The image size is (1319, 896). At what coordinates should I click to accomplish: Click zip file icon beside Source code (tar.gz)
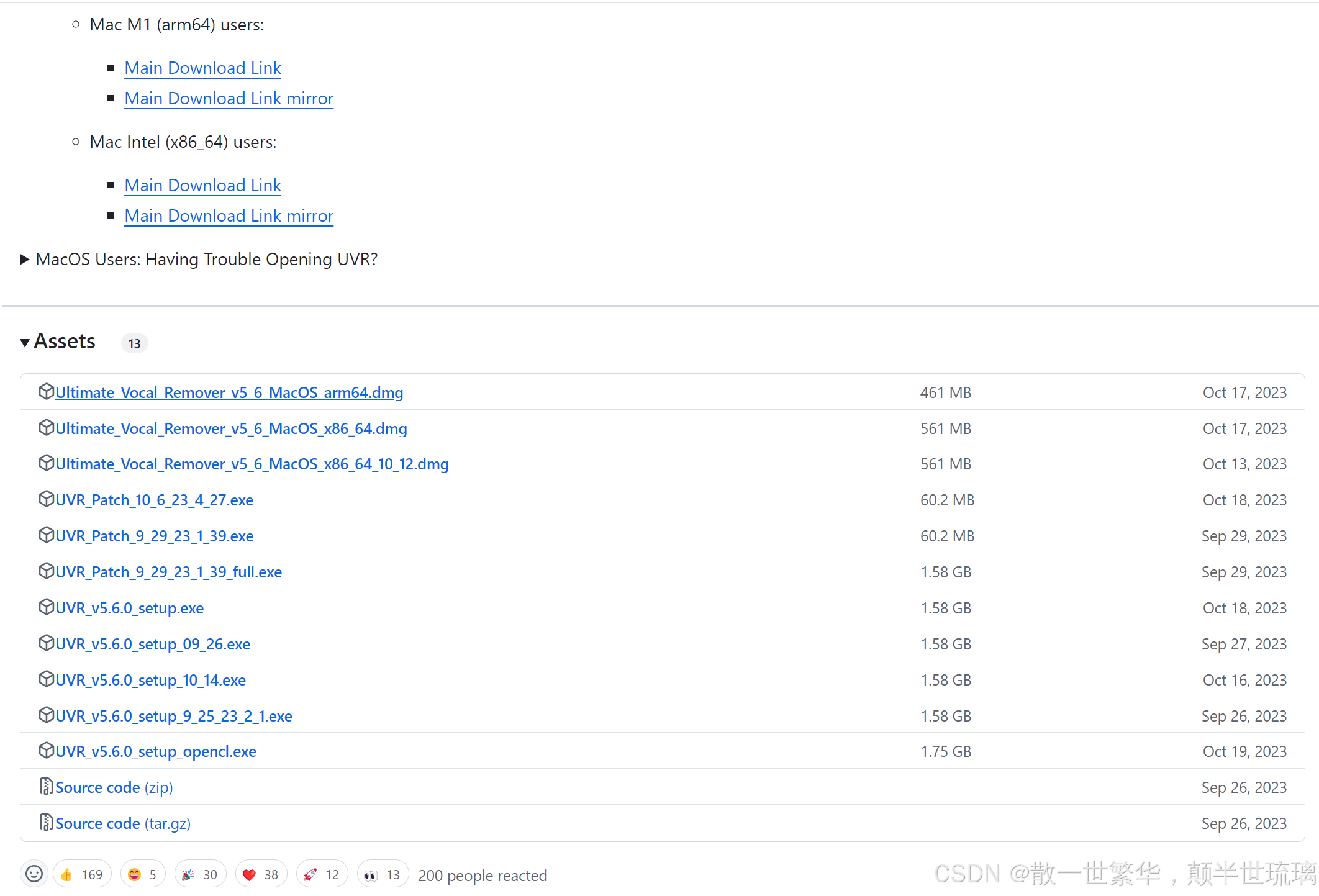(46, 822)
